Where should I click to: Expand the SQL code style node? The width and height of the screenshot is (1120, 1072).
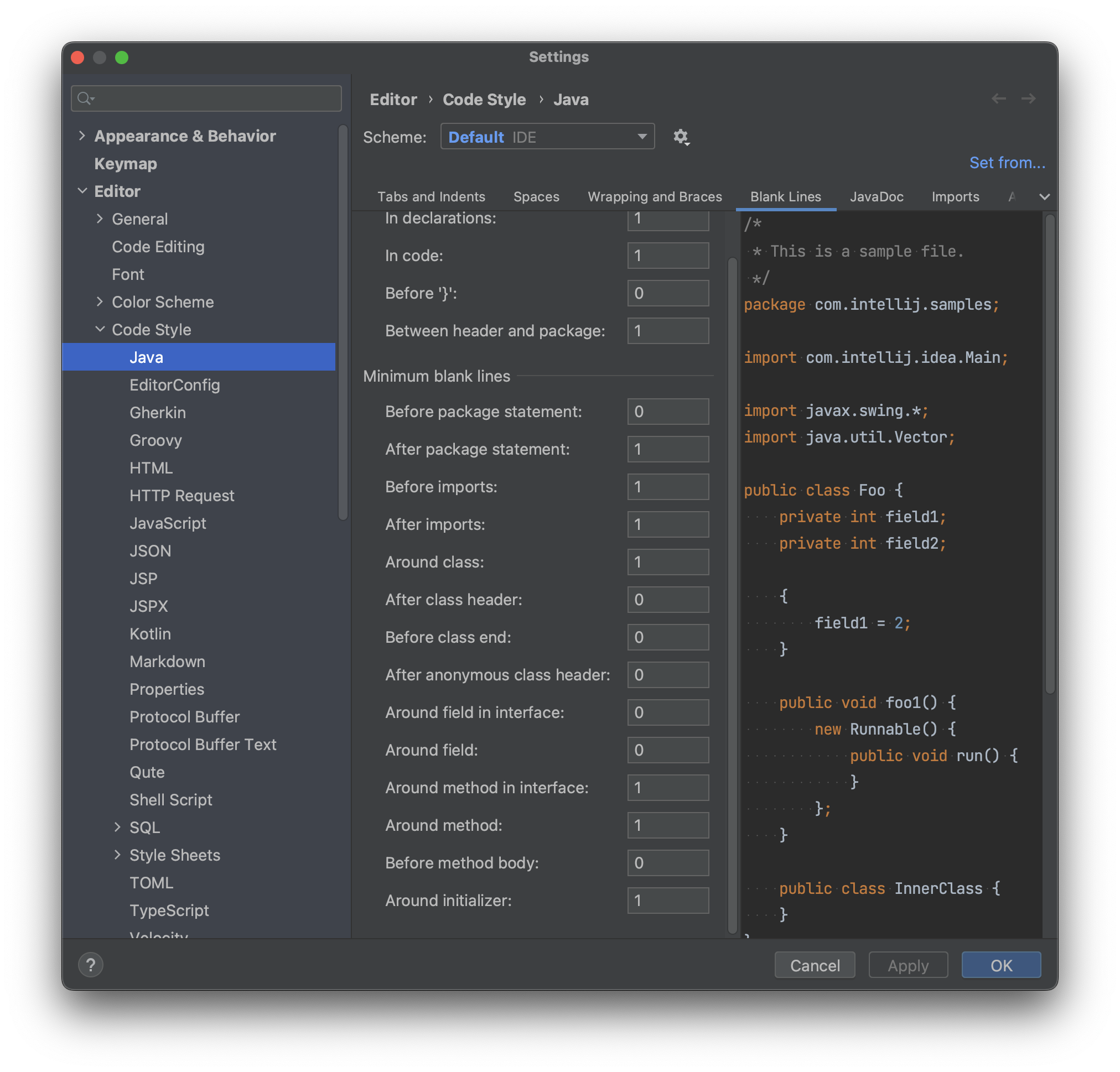coord(117,827)
